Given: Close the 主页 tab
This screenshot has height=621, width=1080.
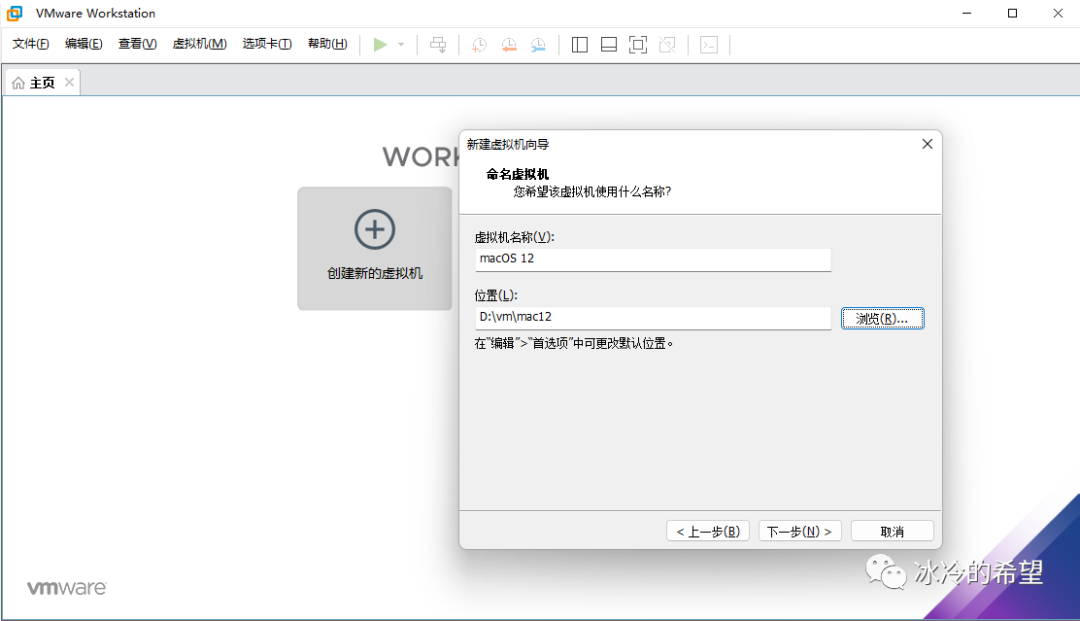Looking at the screenshot, I should [69, 82].
